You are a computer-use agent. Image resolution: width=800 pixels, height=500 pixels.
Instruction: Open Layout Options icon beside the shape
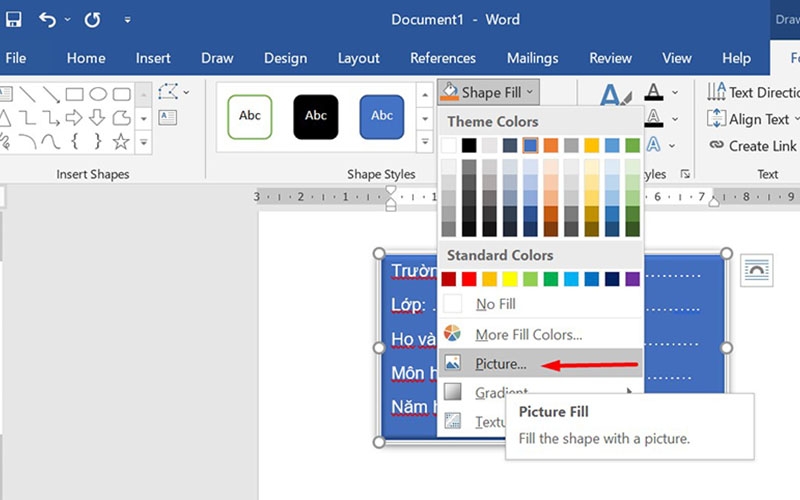(757, 270)
